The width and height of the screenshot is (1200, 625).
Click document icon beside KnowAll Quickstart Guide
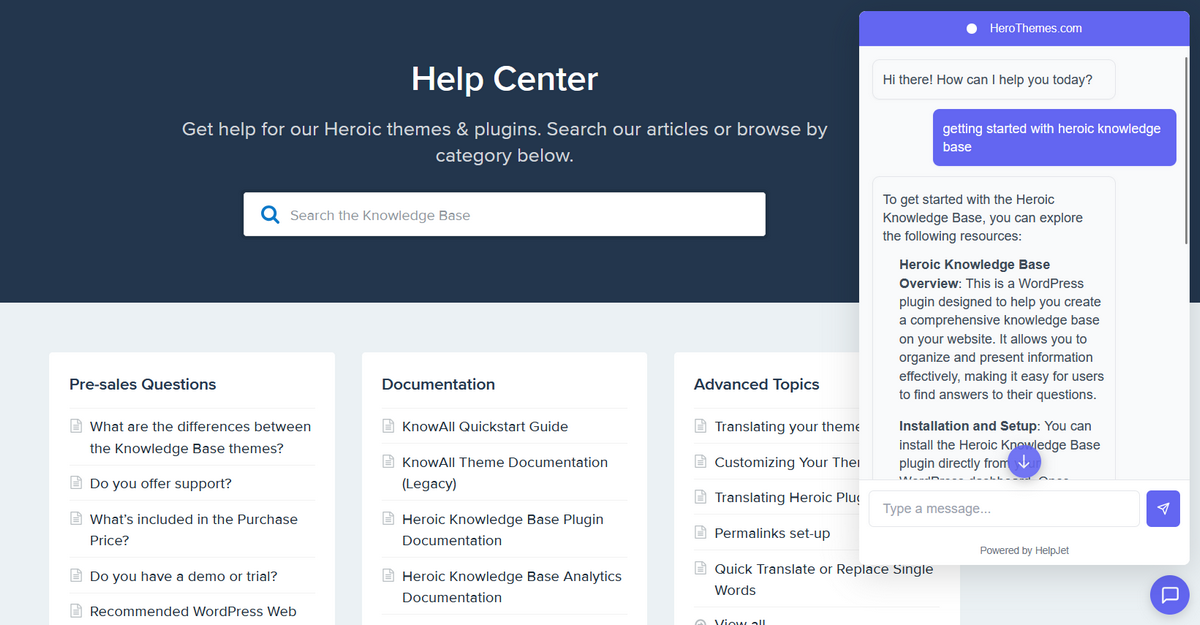pos(388,426)
